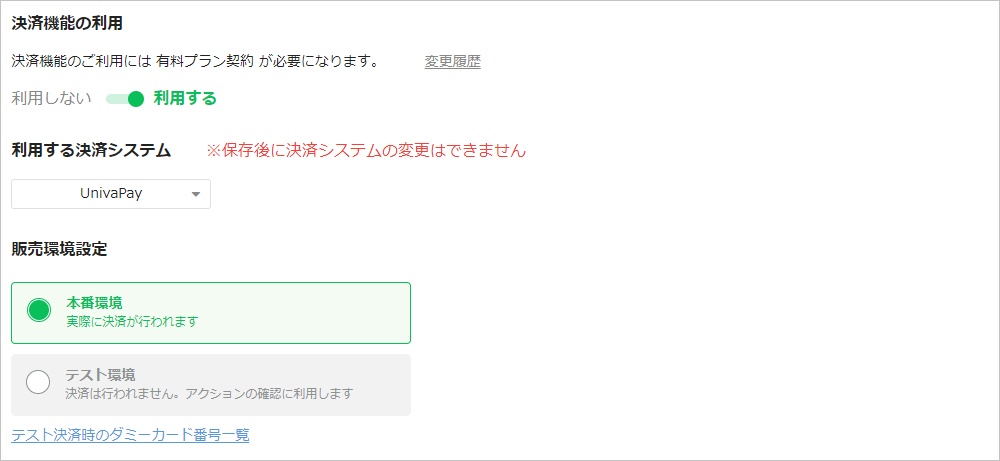The height and width of the screenshot is (461, 1000).
Task: Select the 本番環境 radio button
Action: click(x=39, y=310)
